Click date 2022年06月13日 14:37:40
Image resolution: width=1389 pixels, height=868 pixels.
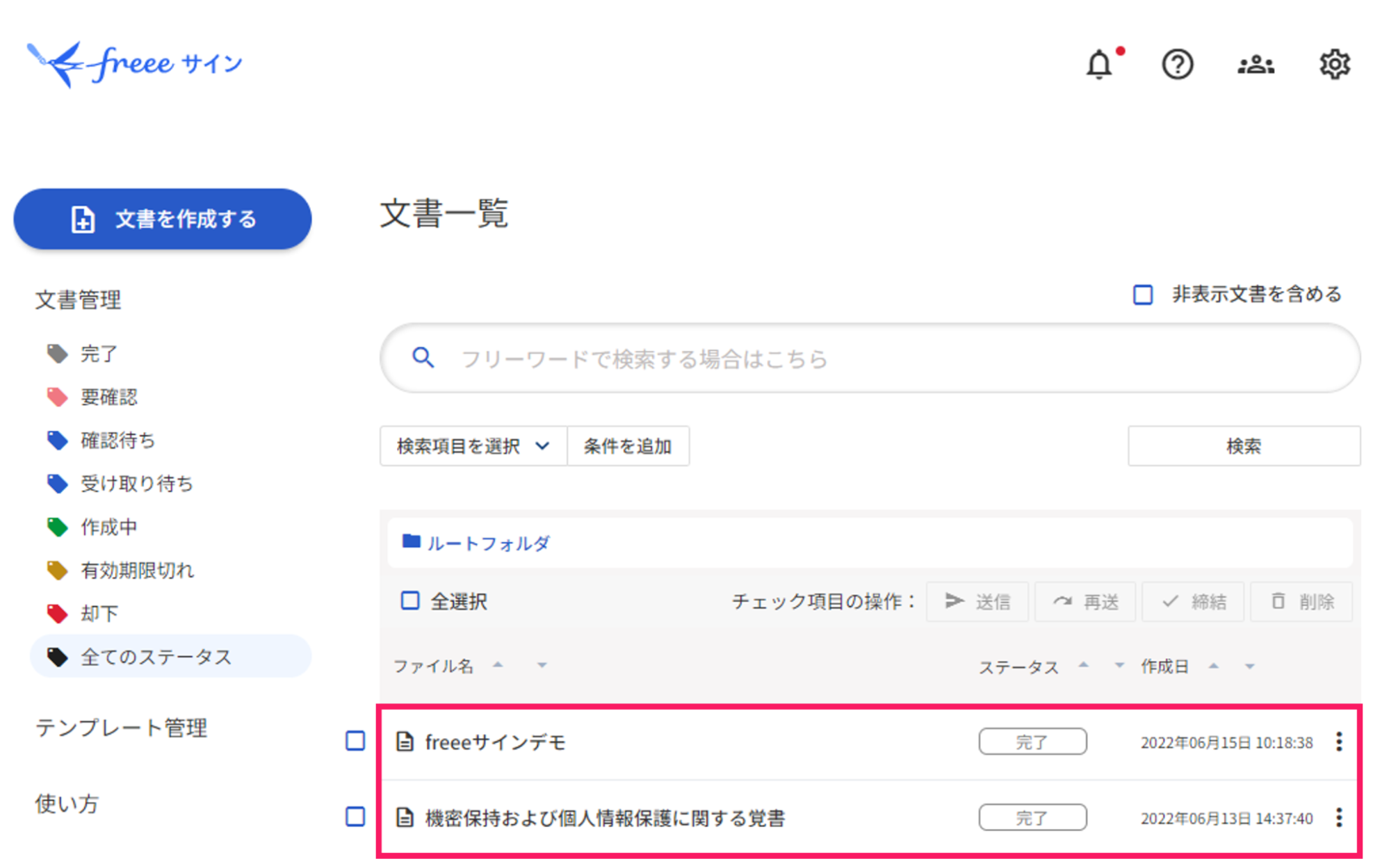pyautogui.click(x=1226, y=819)
